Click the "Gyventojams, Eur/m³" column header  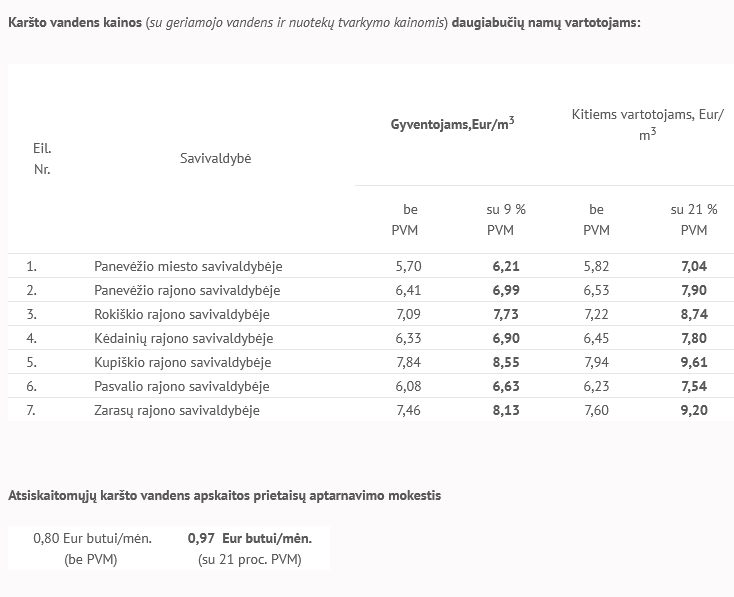[453, 124]
